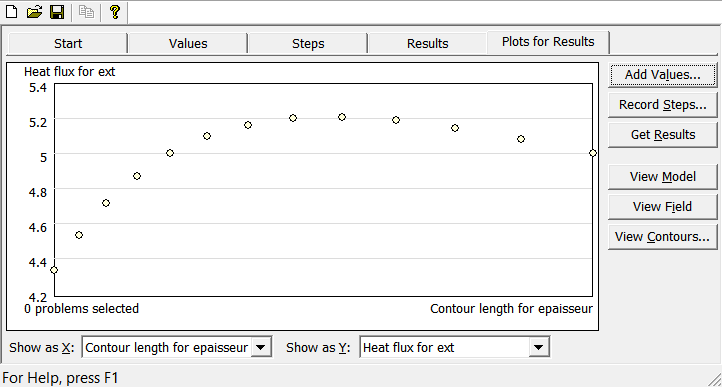Screen dimensions: 722x387
Task: Click the View Contours... button
Action: click(x=663, y=237)
